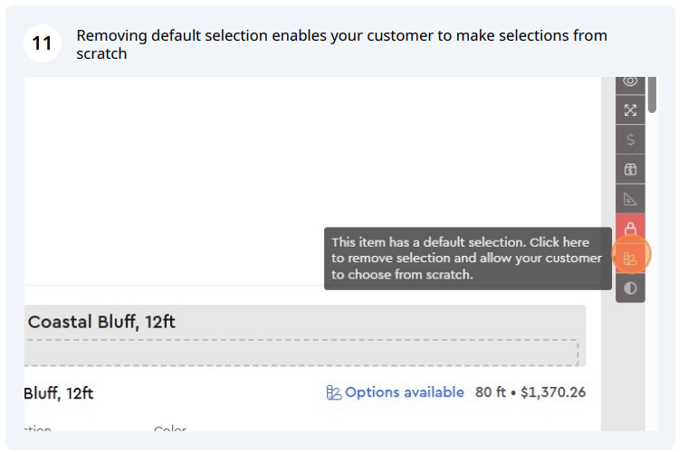Toggle the half-circle contrast icon
The height and width of the screenshot is (452, 688).
coord(630,288)
